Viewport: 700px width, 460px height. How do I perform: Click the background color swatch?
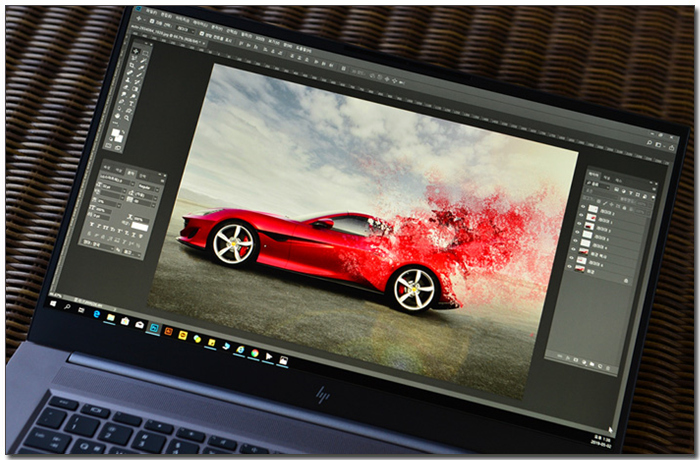[x=119, y=139]
